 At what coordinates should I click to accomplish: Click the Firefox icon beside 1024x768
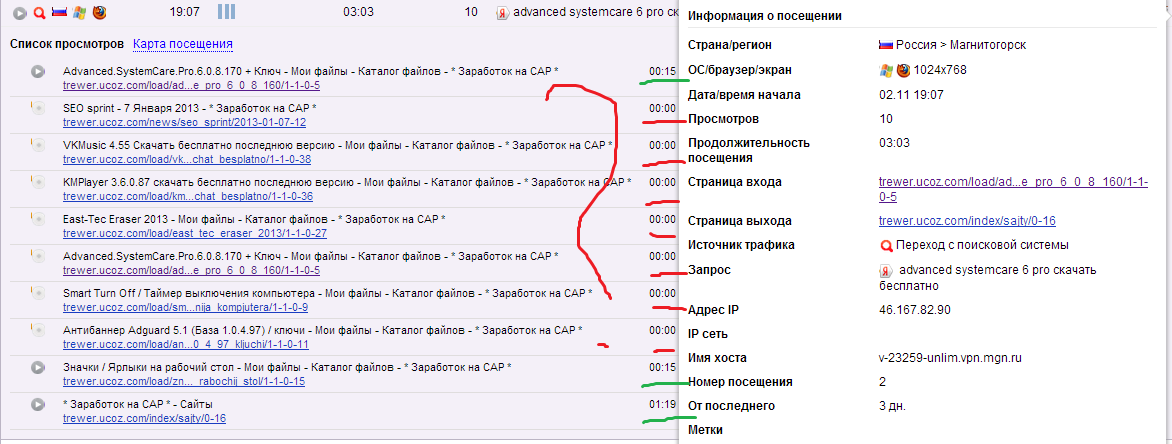(x=904, y=71)
